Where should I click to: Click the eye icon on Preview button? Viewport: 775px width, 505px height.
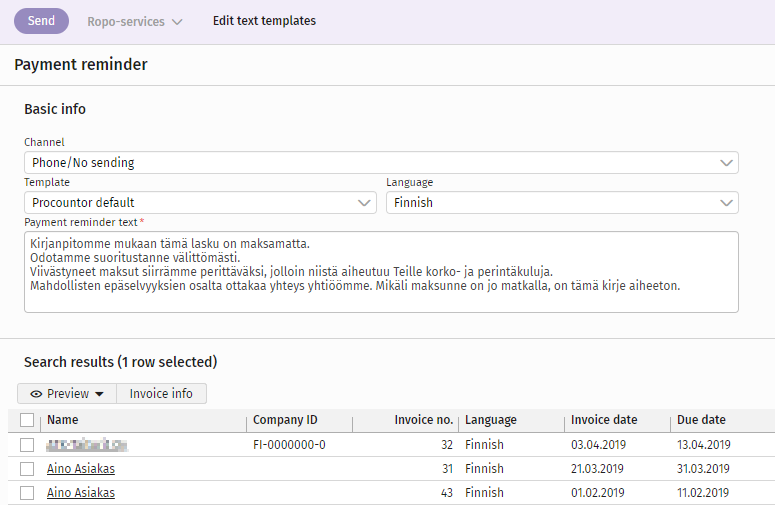[36, 394]
